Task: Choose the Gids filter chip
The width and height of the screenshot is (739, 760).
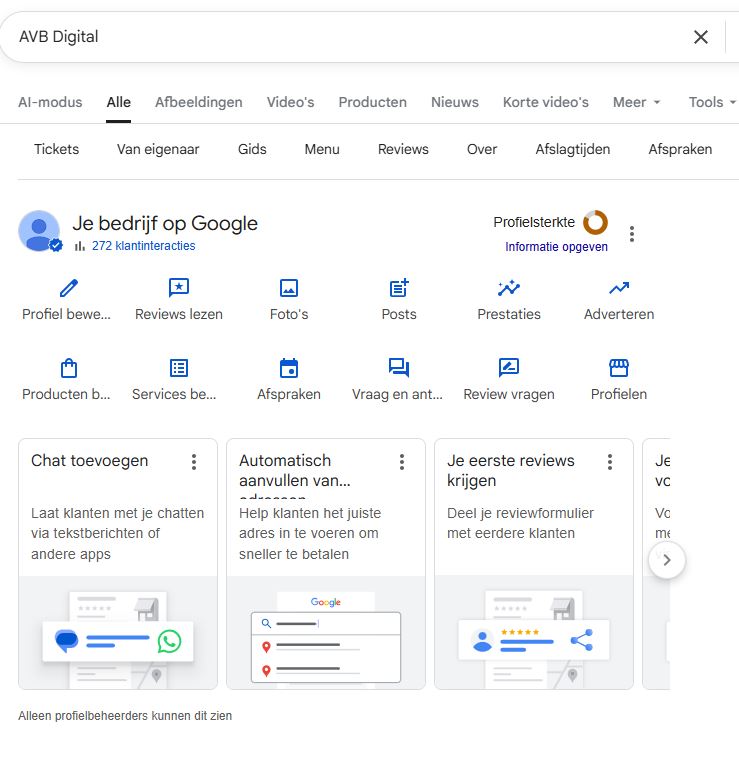Action: click(252, 149)
